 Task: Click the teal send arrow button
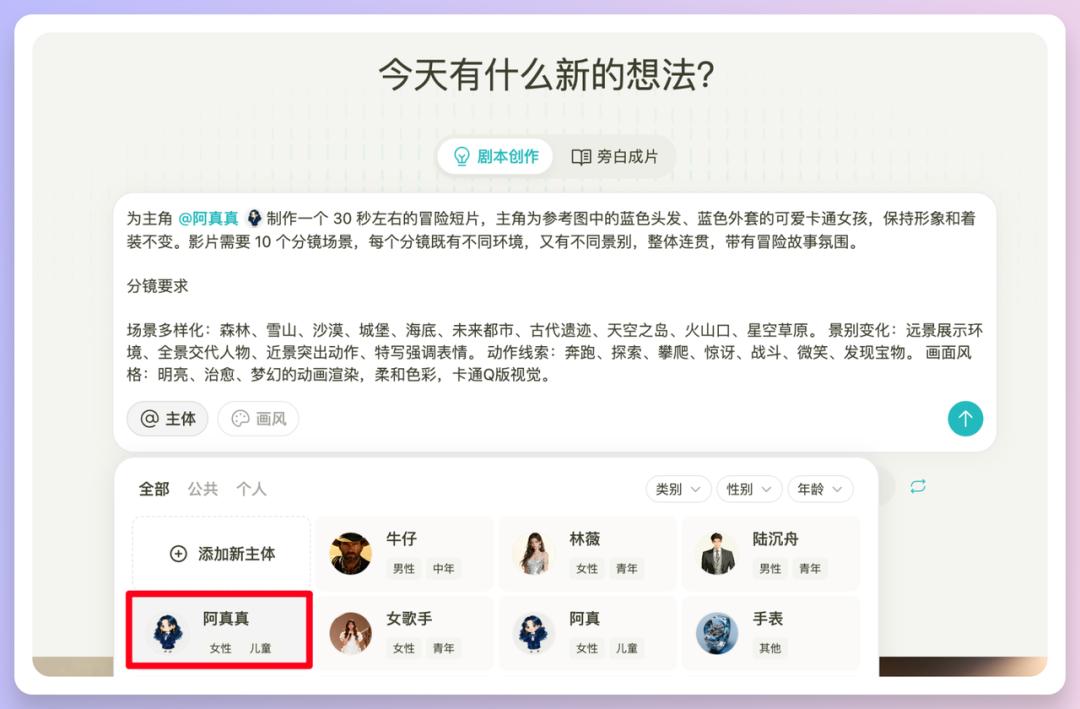[x=965, y=418]
